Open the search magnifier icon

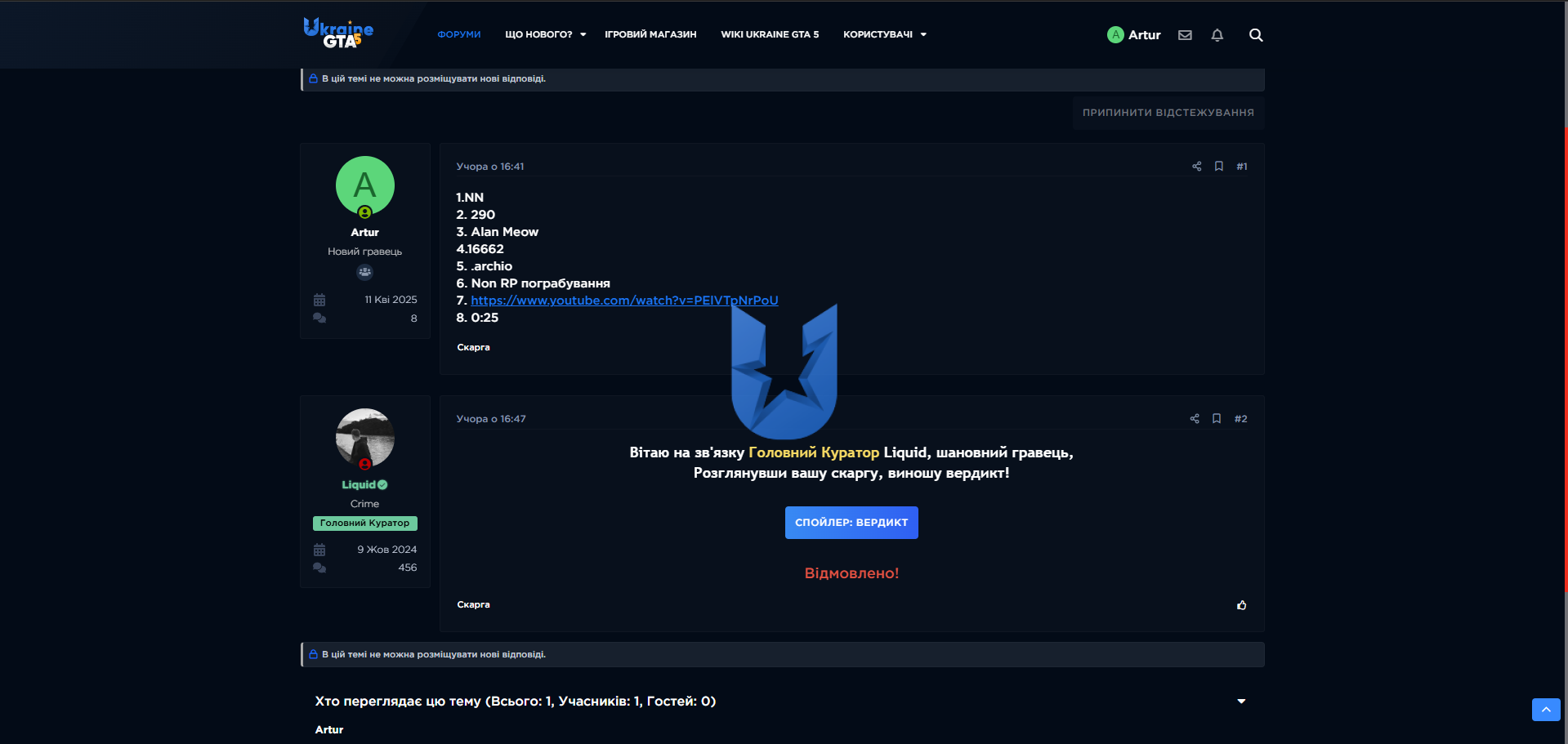coord(1256,35)
